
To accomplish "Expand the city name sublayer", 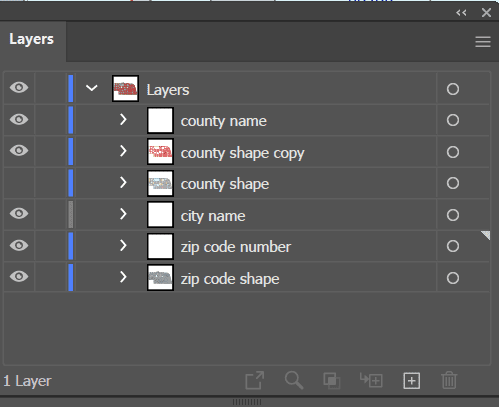I will [x=123, y=214].
